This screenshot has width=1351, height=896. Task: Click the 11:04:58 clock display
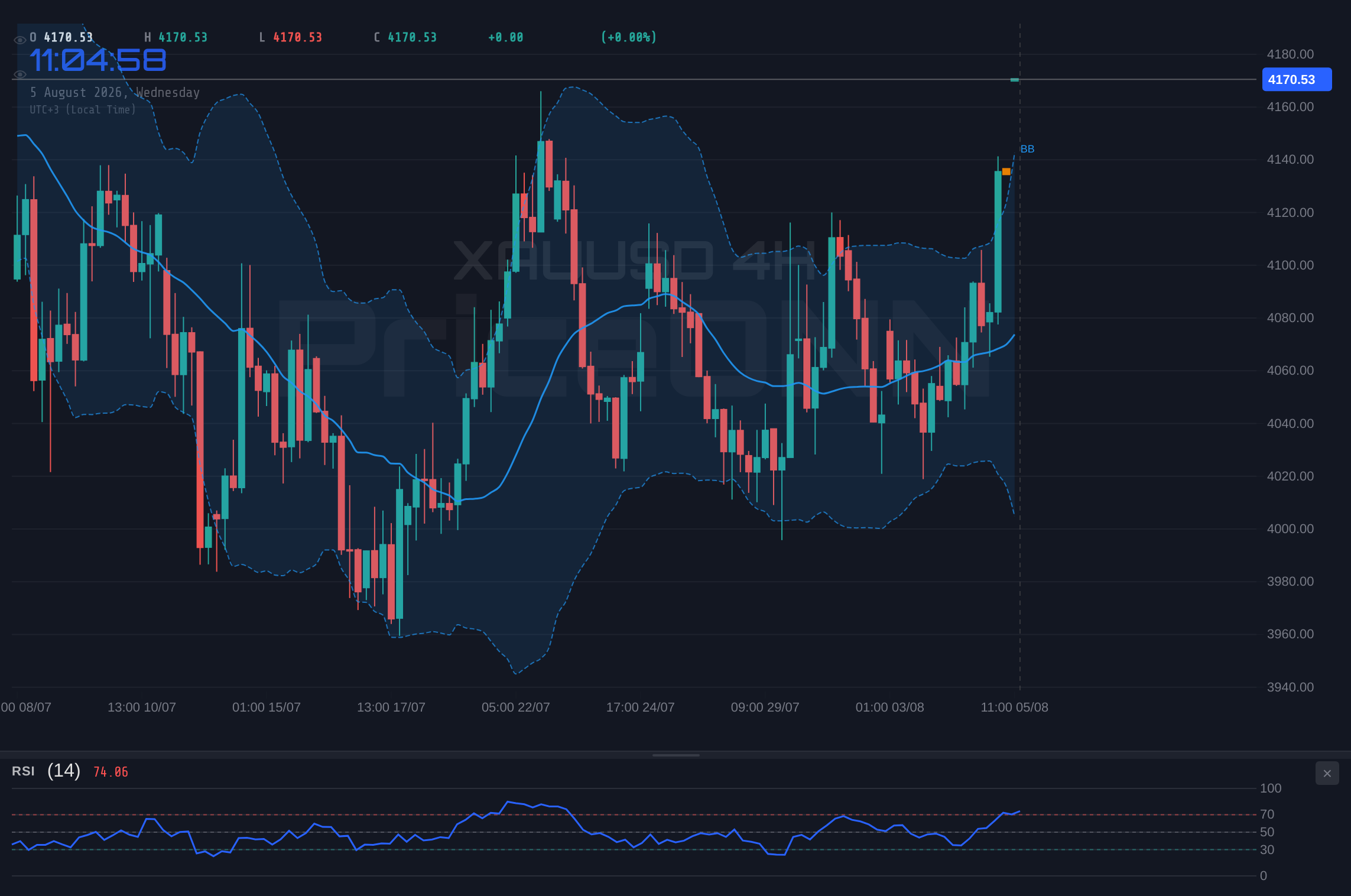[x=98, y=60]
